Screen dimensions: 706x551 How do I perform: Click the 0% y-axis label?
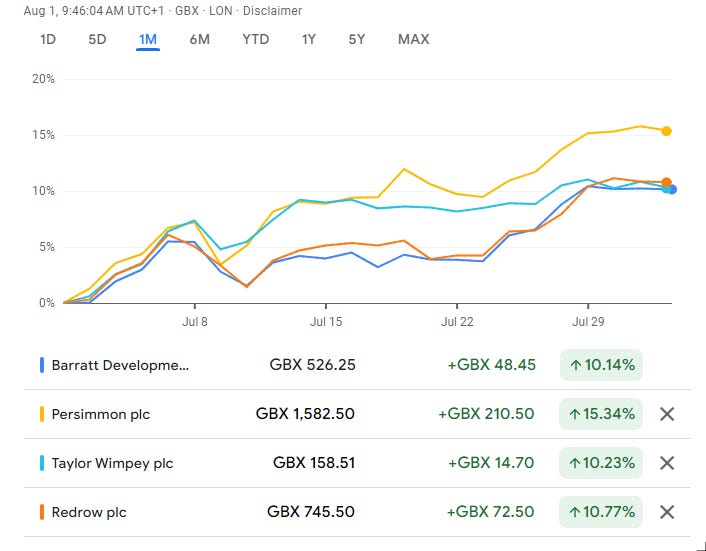click(x=46, y=303)
